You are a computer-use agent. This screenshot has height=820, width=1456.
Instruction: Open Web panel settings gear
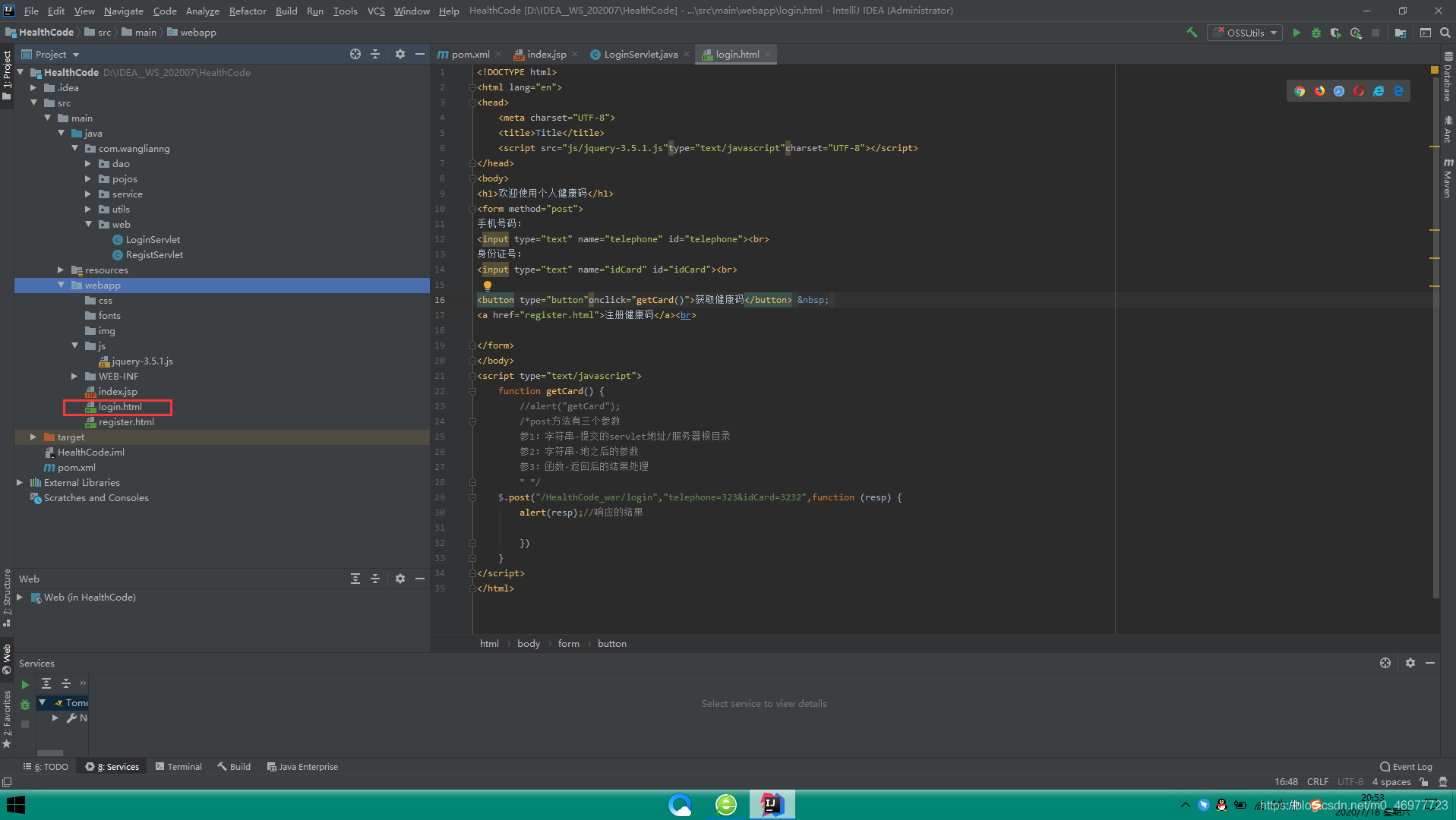click(x=400, y=579)
